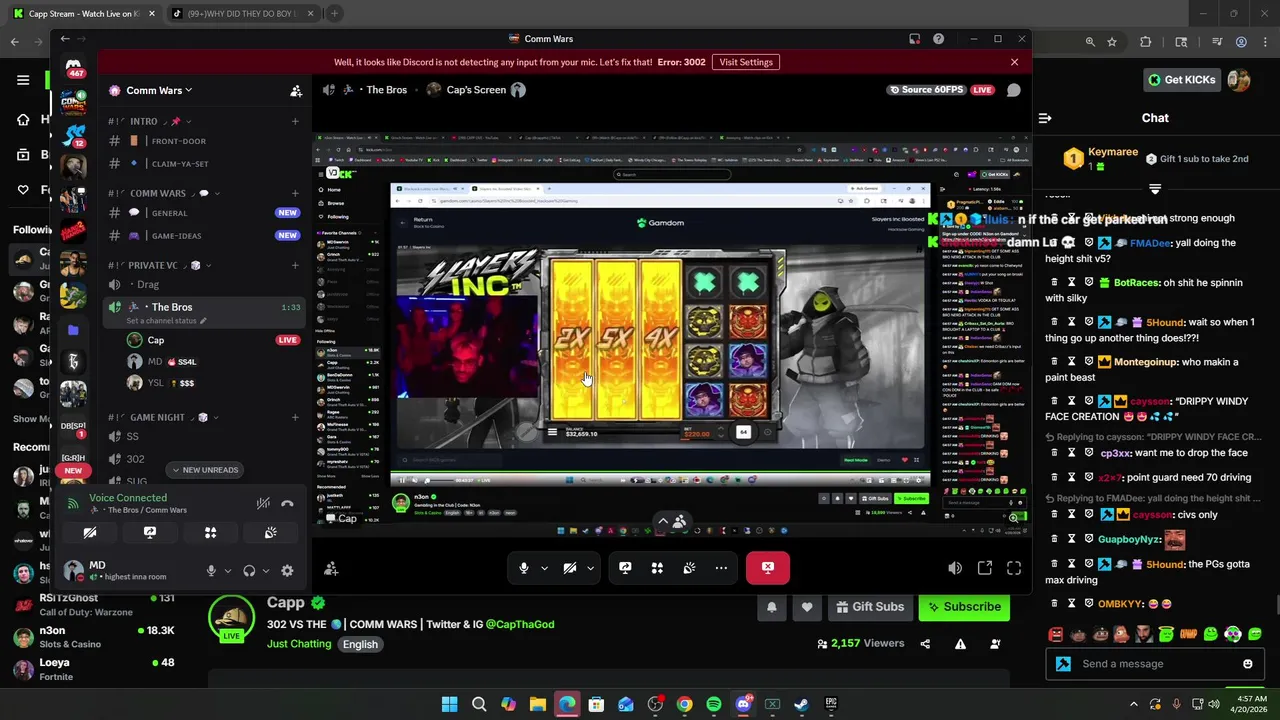Image resolution: width=1280 pixels, height=720 pixels.
Task: Open the game-ideas channel
Action: 205,236
